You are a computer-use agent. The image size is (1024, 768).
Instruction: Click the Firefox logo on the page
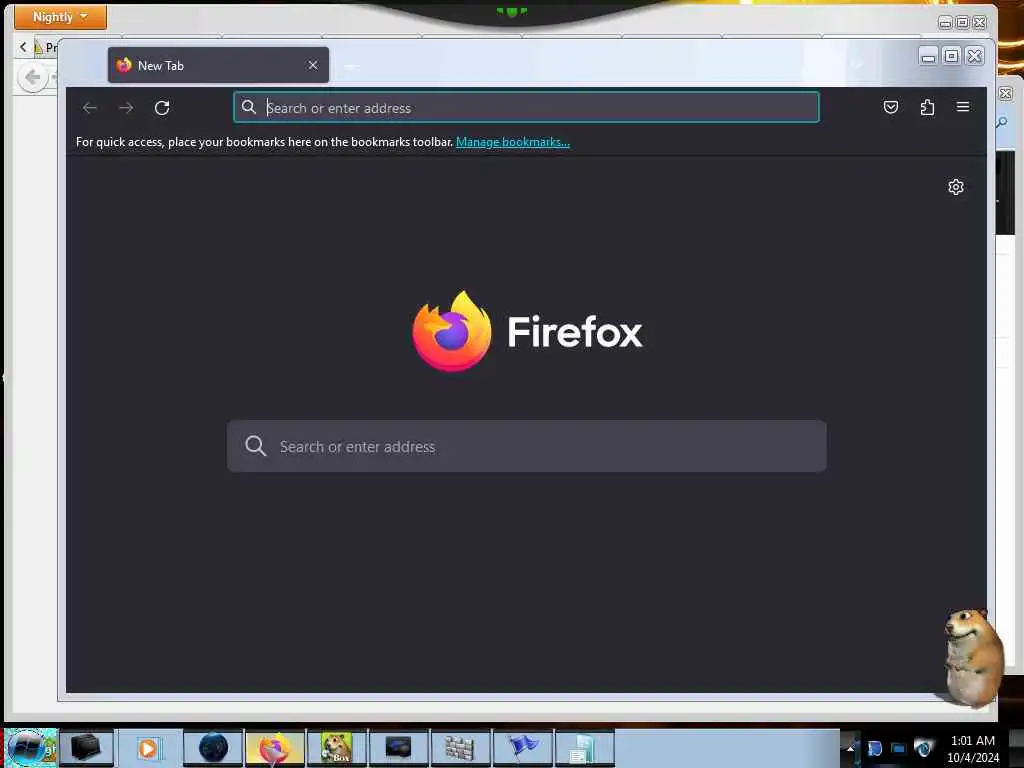click(452, 331)
